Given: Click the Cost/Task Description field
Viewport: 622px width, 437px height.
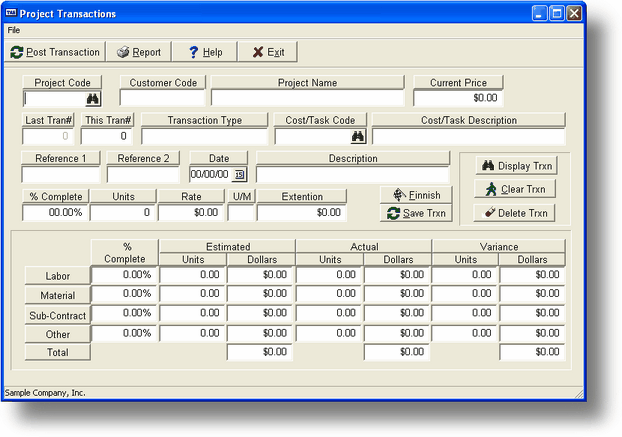Looking at the screenshot, I should coord(468,136).
